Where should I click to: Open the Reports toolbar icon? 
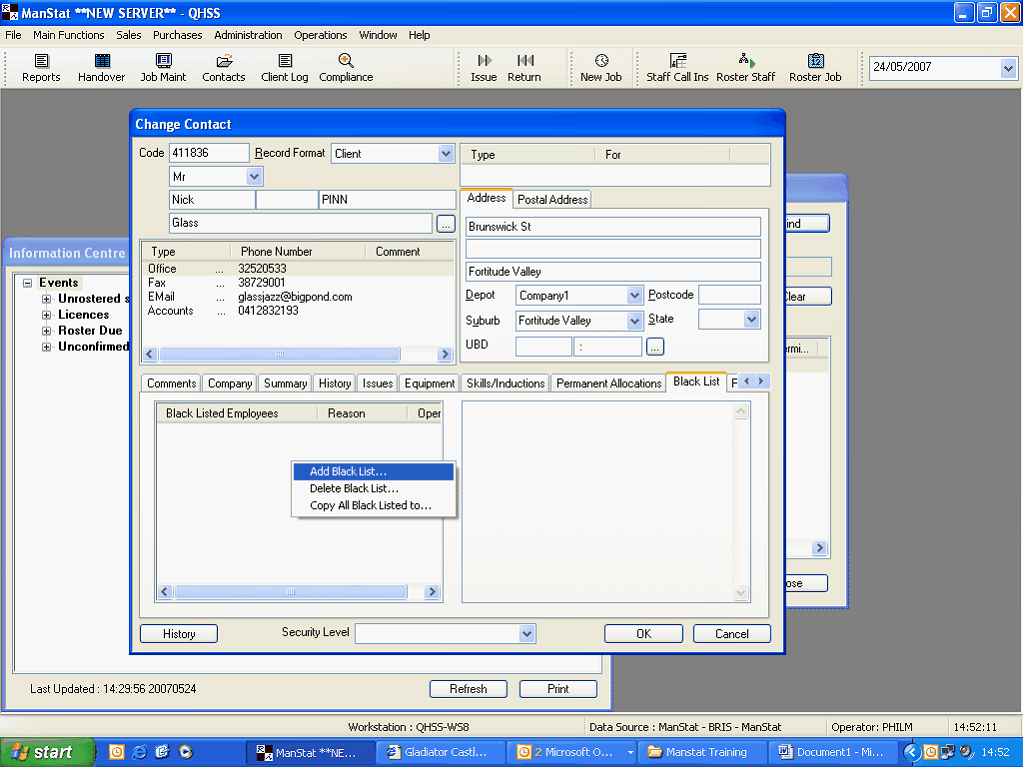click(41, 68)
